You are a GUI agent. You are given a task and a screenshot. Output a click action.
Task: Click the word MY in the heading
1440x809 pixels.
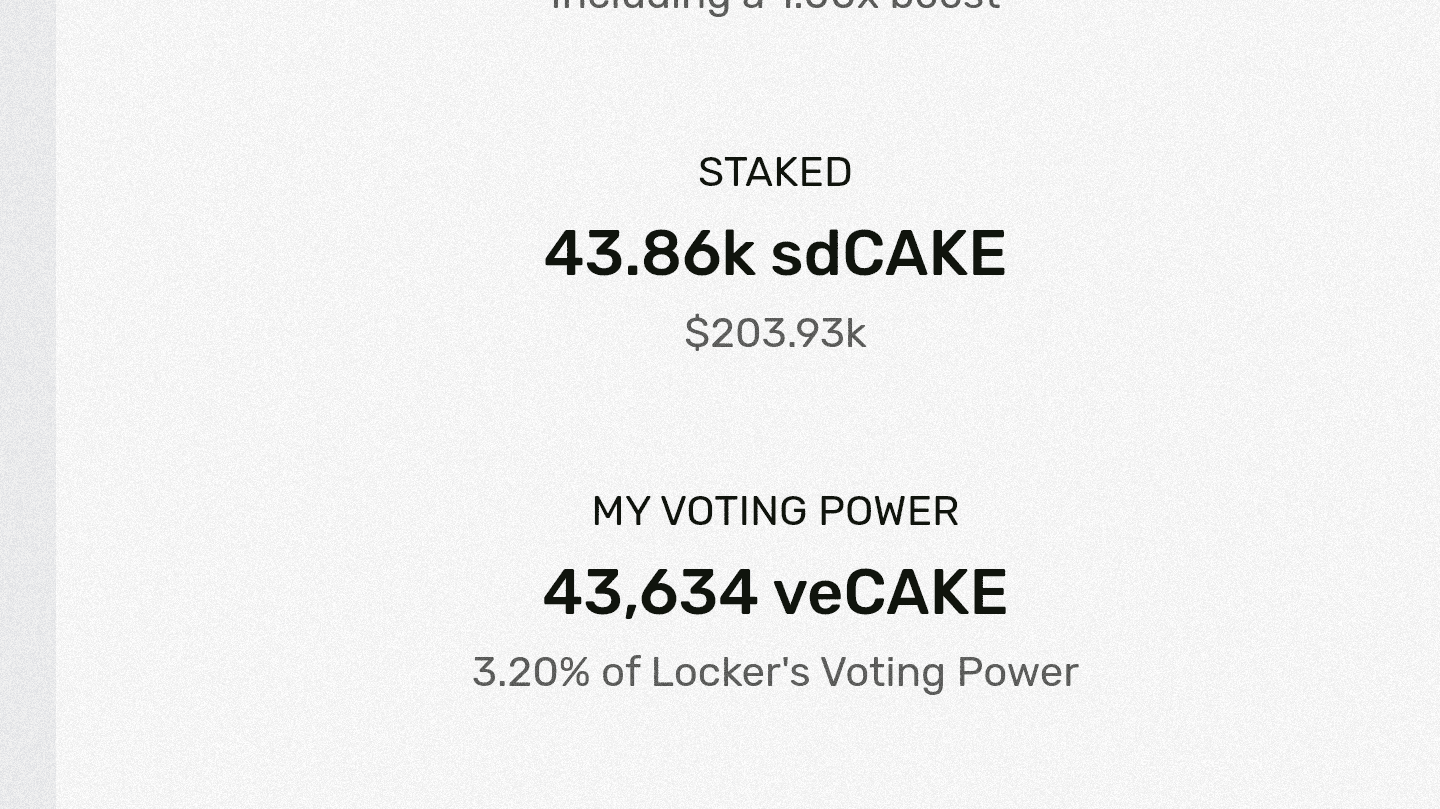pyautogui.click(x=621, y=512)
